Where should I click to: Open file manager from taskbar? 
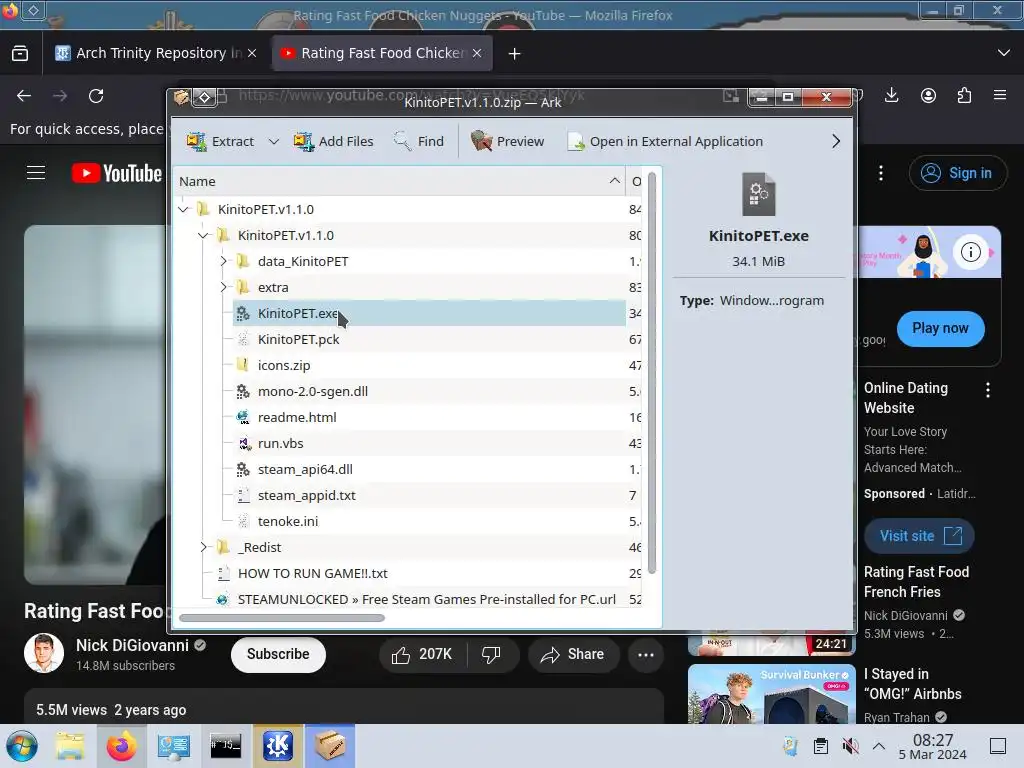click(70, 746)
